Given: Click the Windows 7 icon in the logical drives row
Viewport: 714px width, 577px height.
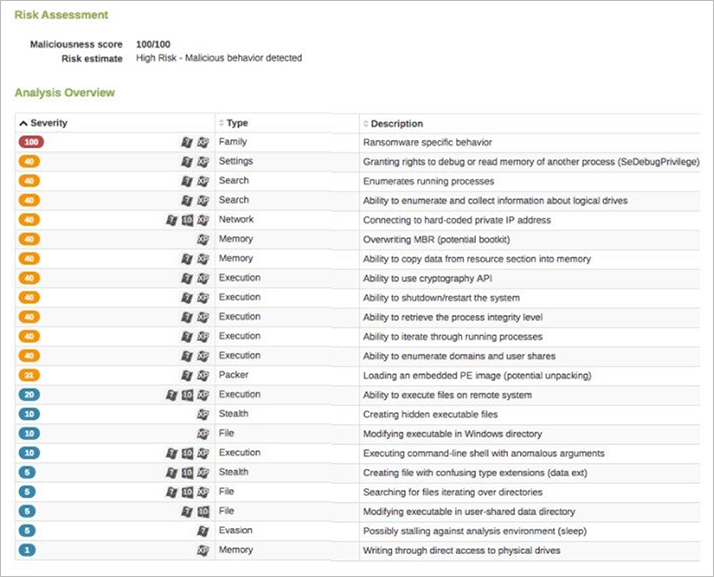Looking at the screenshot, I should tap(187, 200).
